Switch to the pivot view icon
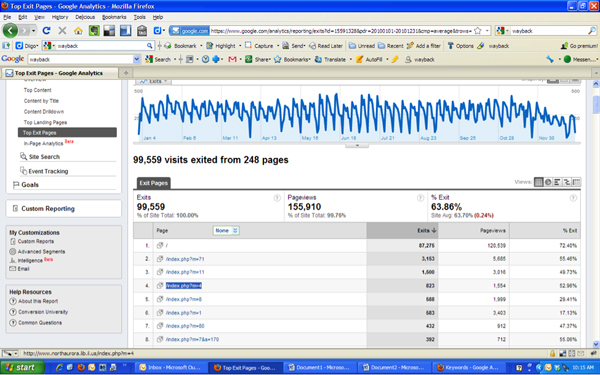Screen dimensions: 600x375 576,182
